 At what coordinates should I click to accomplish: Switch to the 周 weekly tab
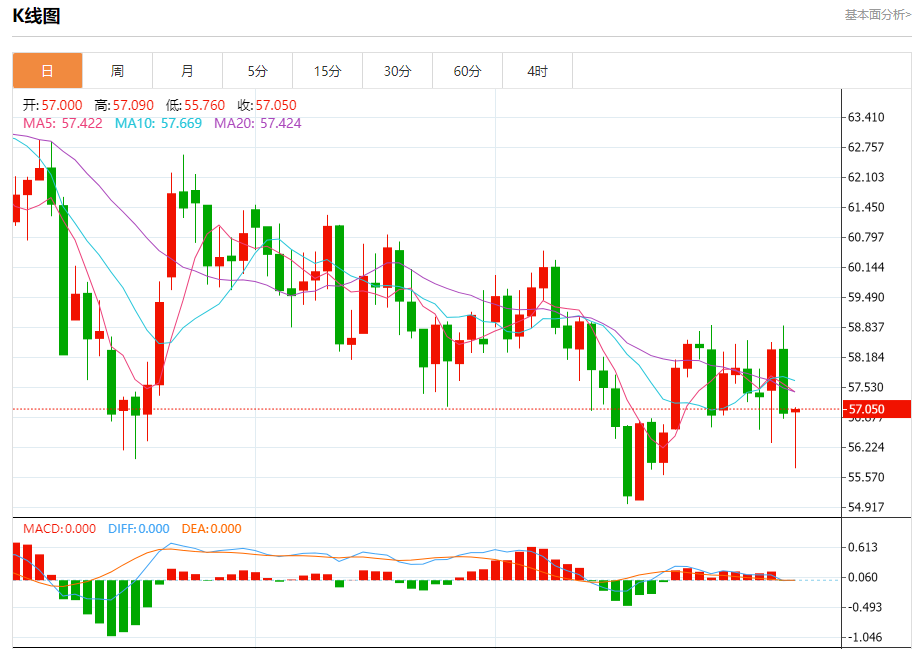[117, 71]
